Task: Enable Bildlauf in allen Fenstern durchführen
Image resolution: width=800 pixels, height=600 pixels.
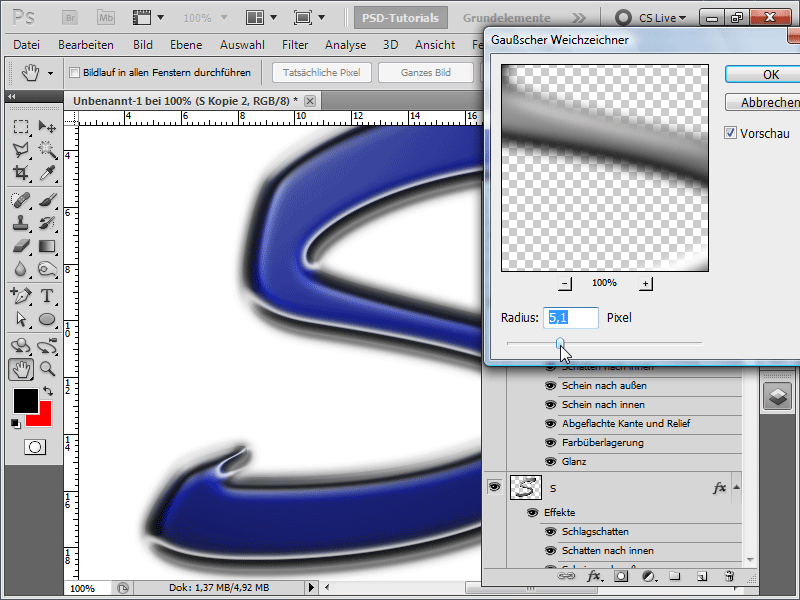Action: [x=74, y=72]
